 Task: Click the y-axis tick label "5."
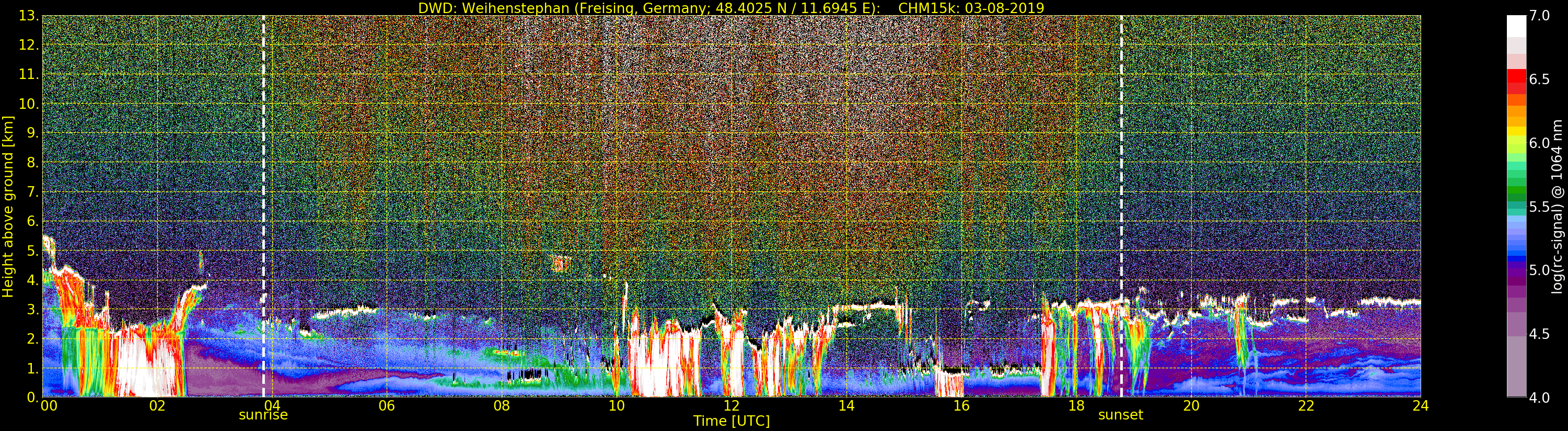33,251
